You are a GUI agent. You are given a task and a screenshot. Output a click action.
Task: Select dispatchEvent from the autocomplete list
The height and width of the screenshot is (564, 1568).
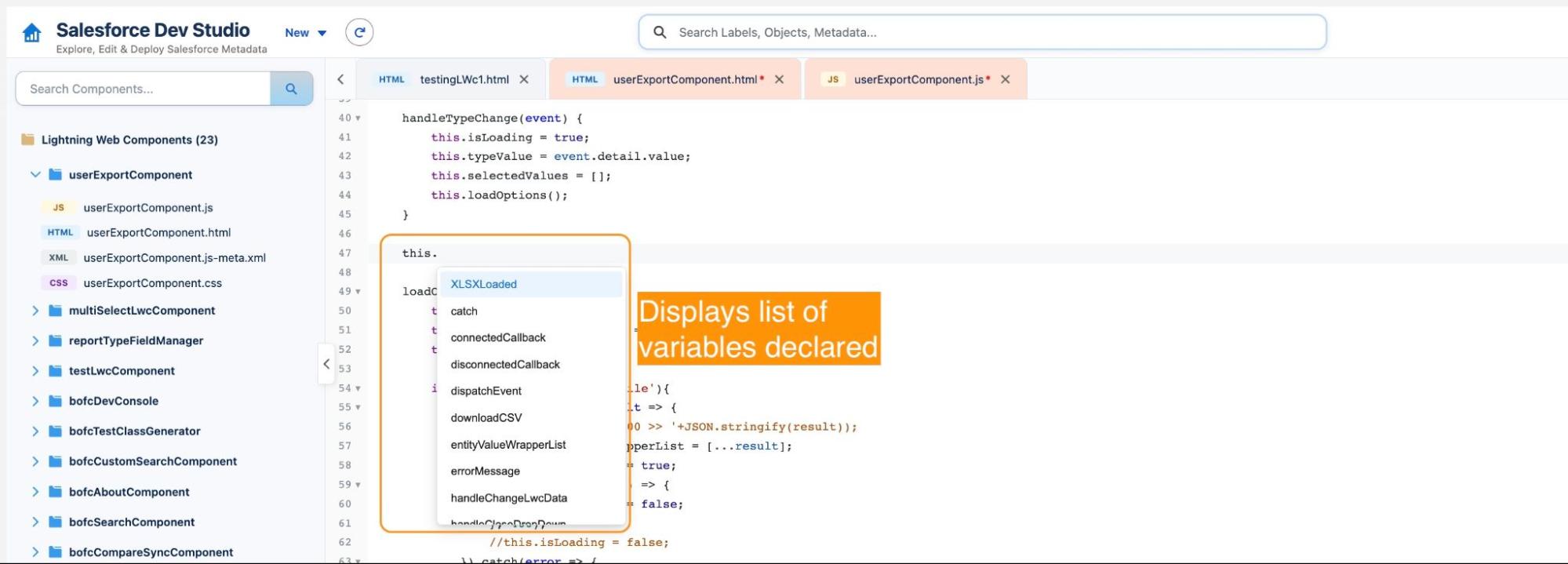(x=531, y=391)
